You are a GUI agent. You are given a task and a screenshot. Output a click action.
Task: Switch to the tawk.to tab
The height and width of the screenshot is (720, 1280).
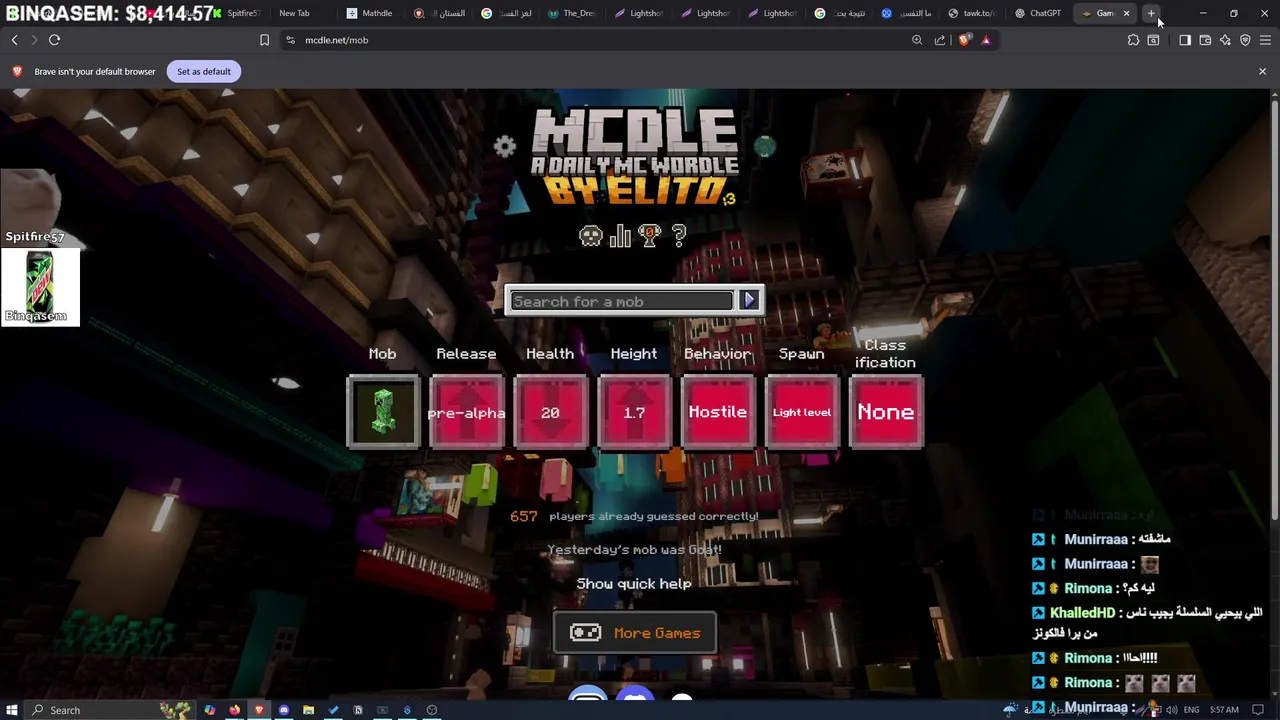[972, 13]
